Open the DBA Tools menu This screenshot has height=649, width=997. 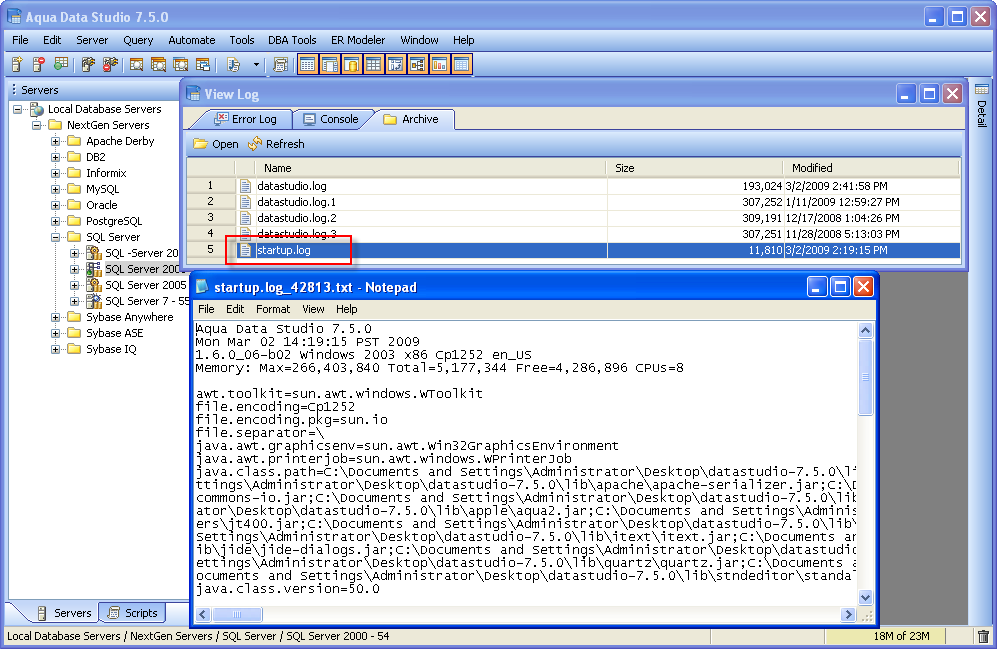click(x=292, y=40)
